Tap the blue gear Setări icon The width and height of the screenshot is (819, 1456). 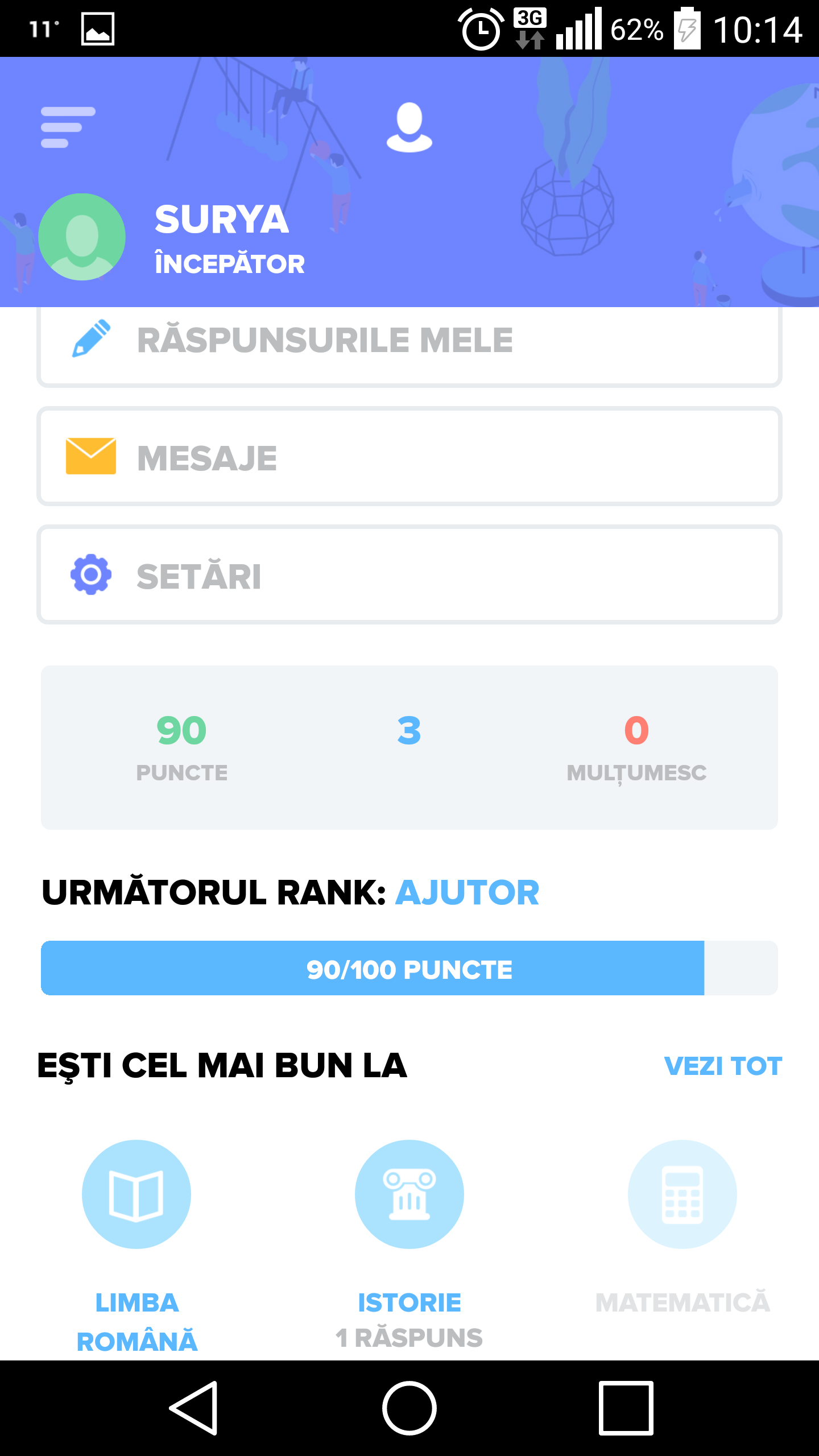point(91,574)
